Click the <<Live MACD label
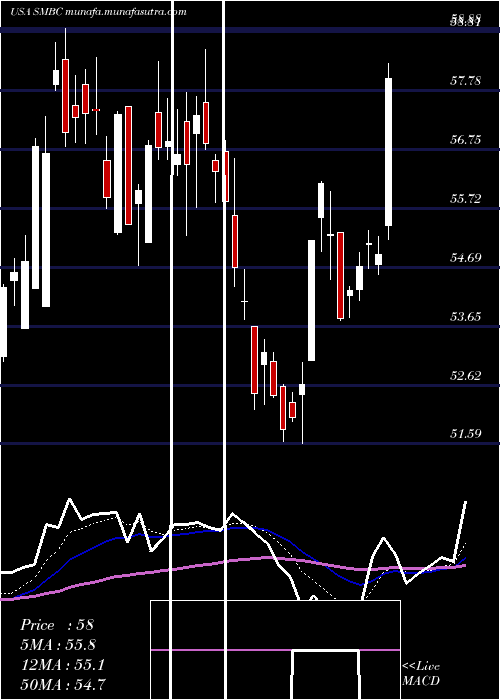The image size is (500, 700). (421, 674)
